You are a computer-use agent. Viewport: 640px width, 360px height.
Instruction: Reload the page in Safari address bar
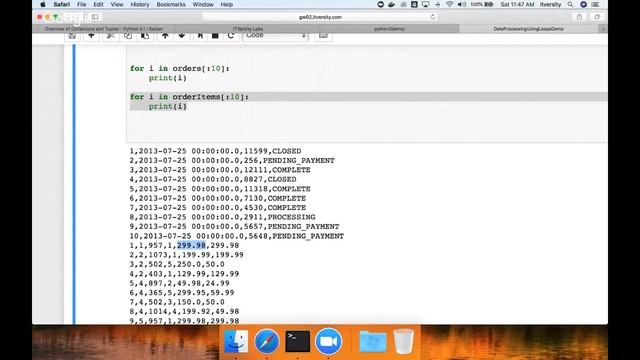pyautogui.click(x=433, y=17)
